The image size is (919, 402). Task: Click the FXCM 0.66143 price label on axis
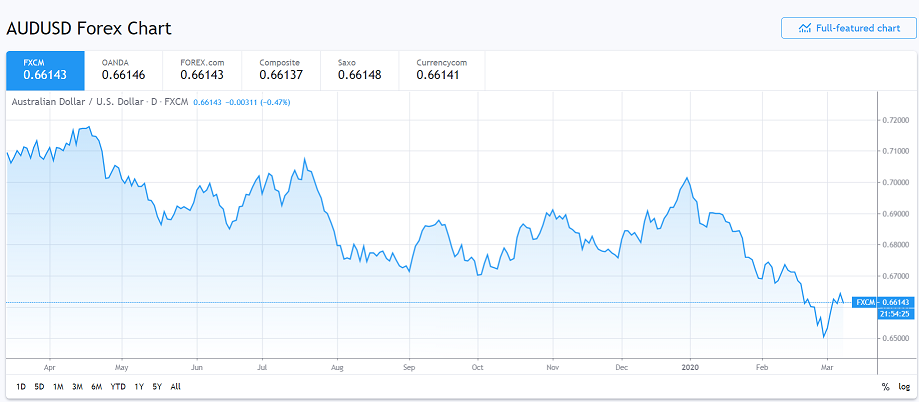[883, 302]
